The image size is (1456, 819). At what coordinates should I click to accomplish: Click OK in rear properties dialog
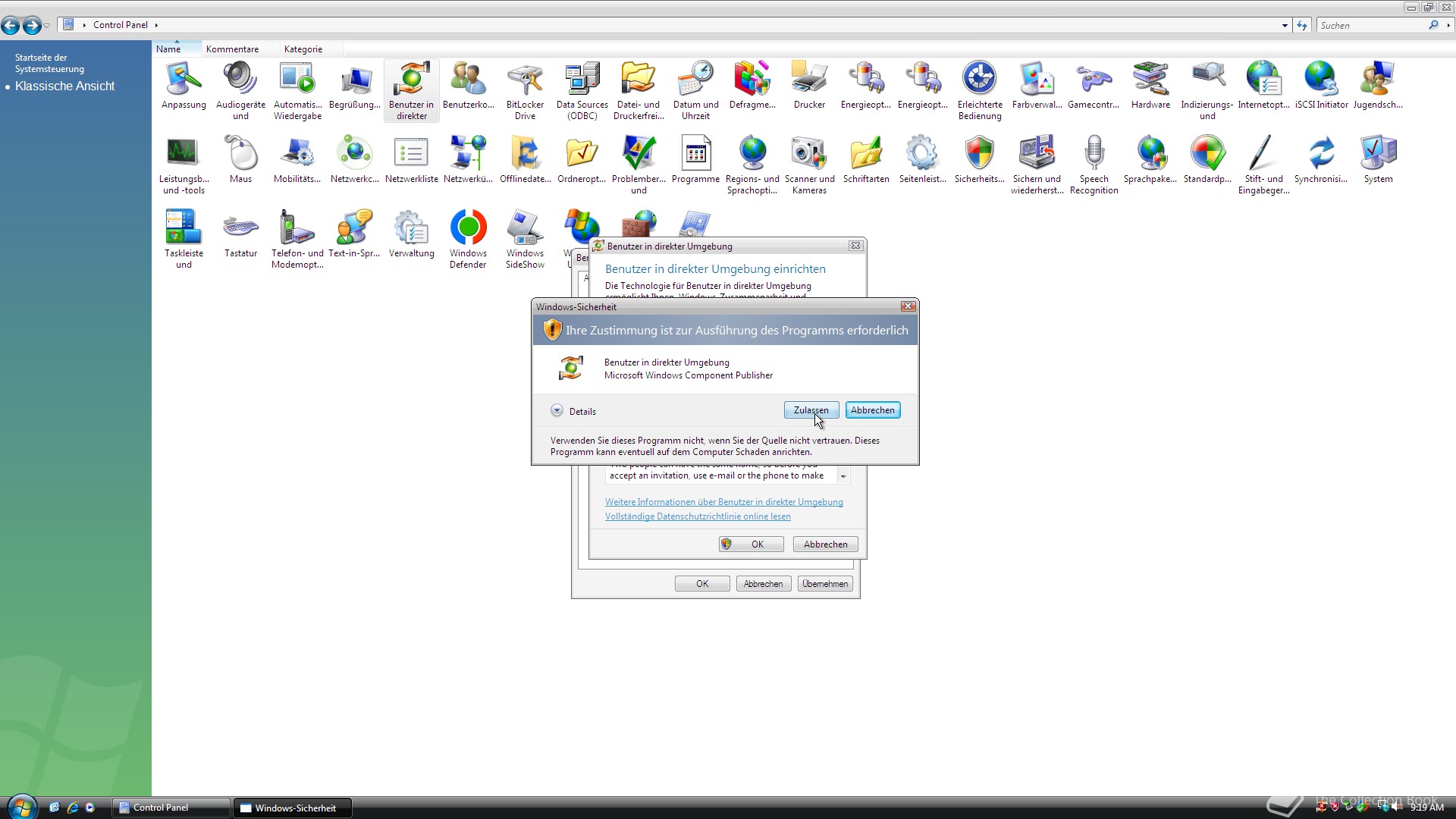(x=702, y=584)
